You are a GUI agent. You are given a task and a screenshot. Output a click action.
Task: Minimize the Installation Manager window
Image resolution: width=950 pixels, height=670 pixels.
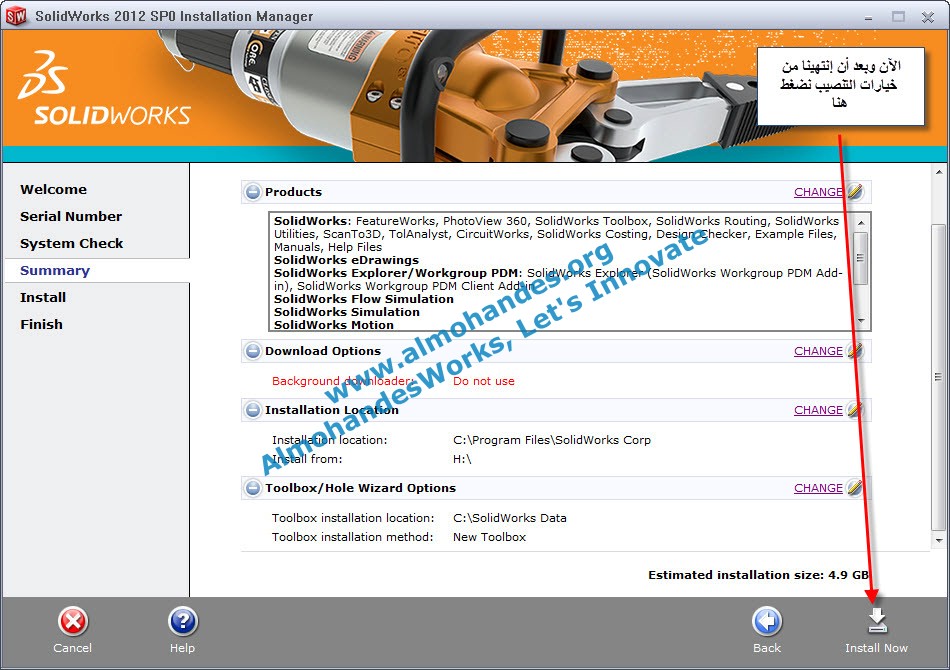868,17
